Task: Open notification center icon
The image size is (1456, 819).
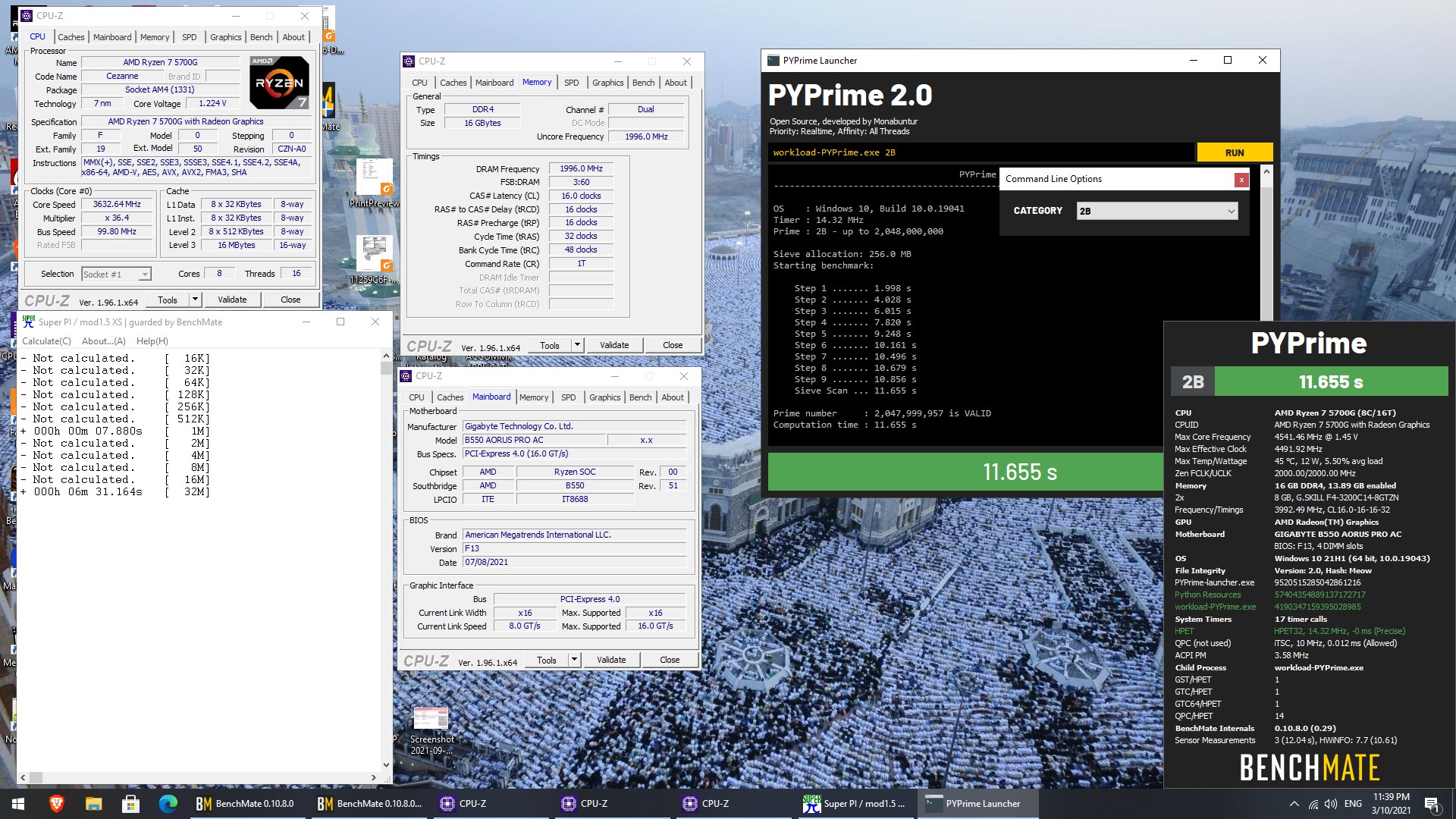Action: pos(1432,804)
